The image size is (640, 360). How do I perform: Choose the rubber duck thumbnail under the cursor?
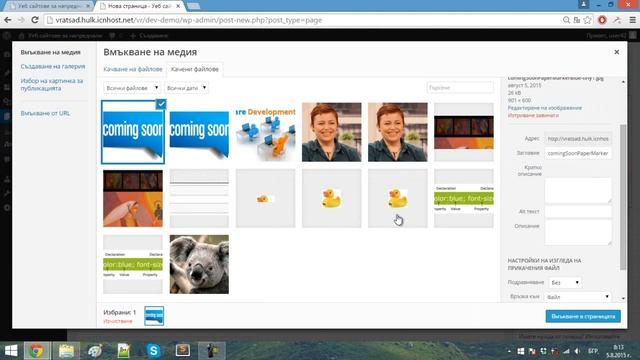point(398,198)
